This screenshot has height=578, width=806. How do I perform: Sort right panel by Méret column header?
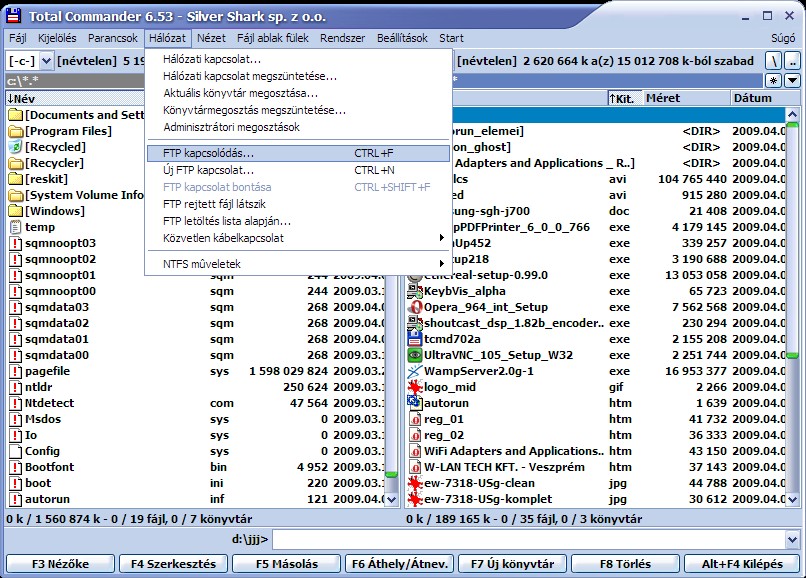pyautogui.click(x=686, y=98)
